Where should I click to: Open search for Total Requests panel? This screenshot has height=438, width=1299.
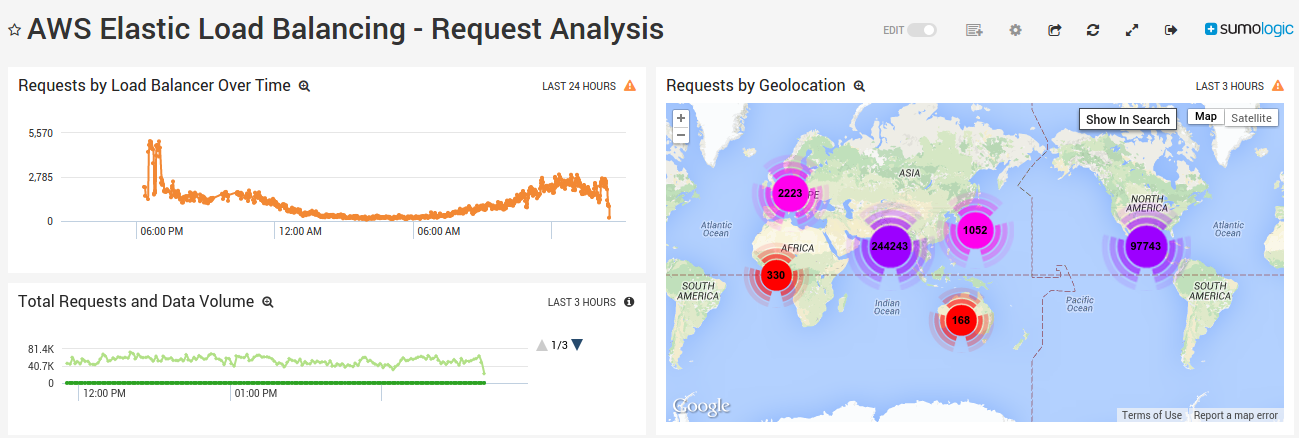tap(267, 302)
